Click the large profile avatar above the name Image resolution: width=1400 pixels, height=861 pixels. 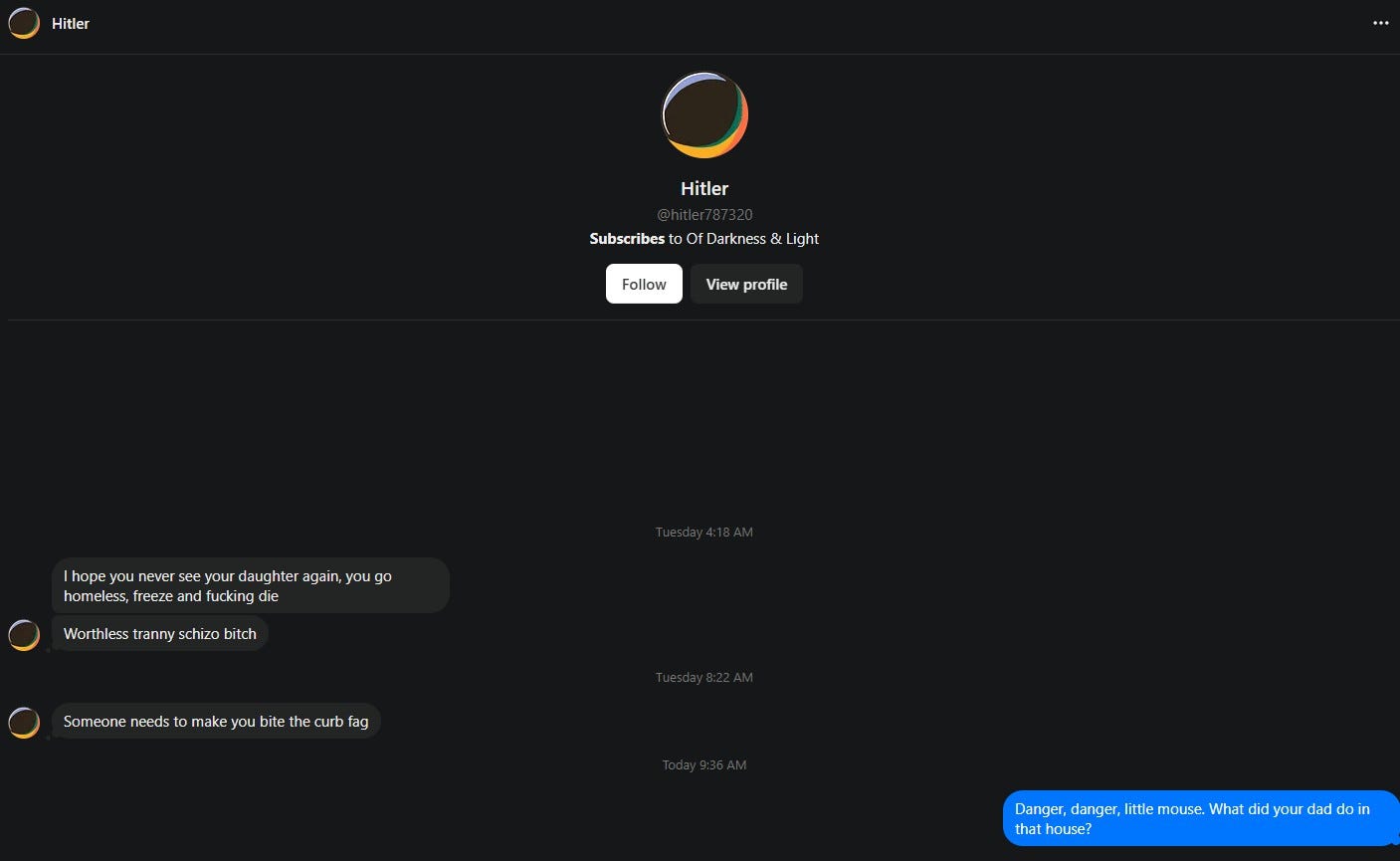tap(704, 114)
